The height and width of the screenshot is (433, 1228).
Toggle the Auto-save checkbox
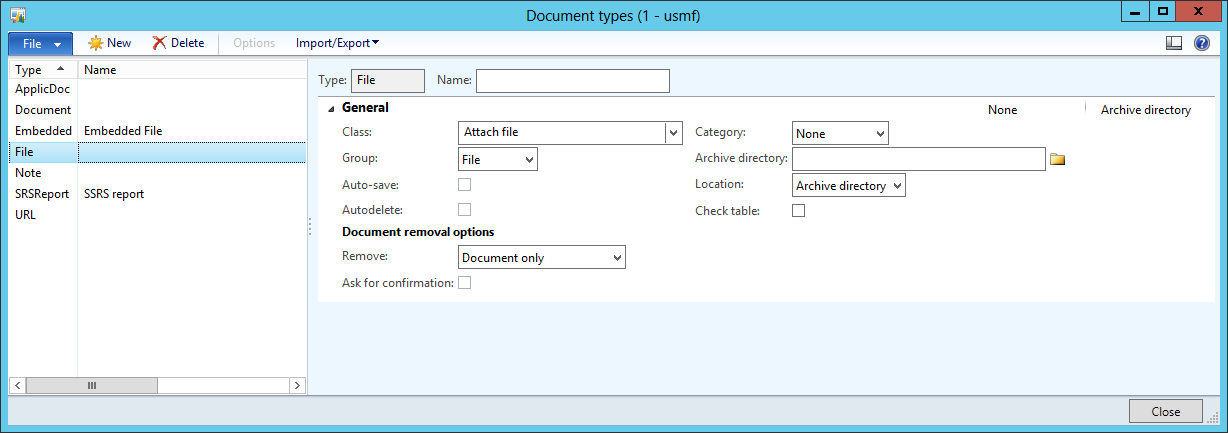464,185
